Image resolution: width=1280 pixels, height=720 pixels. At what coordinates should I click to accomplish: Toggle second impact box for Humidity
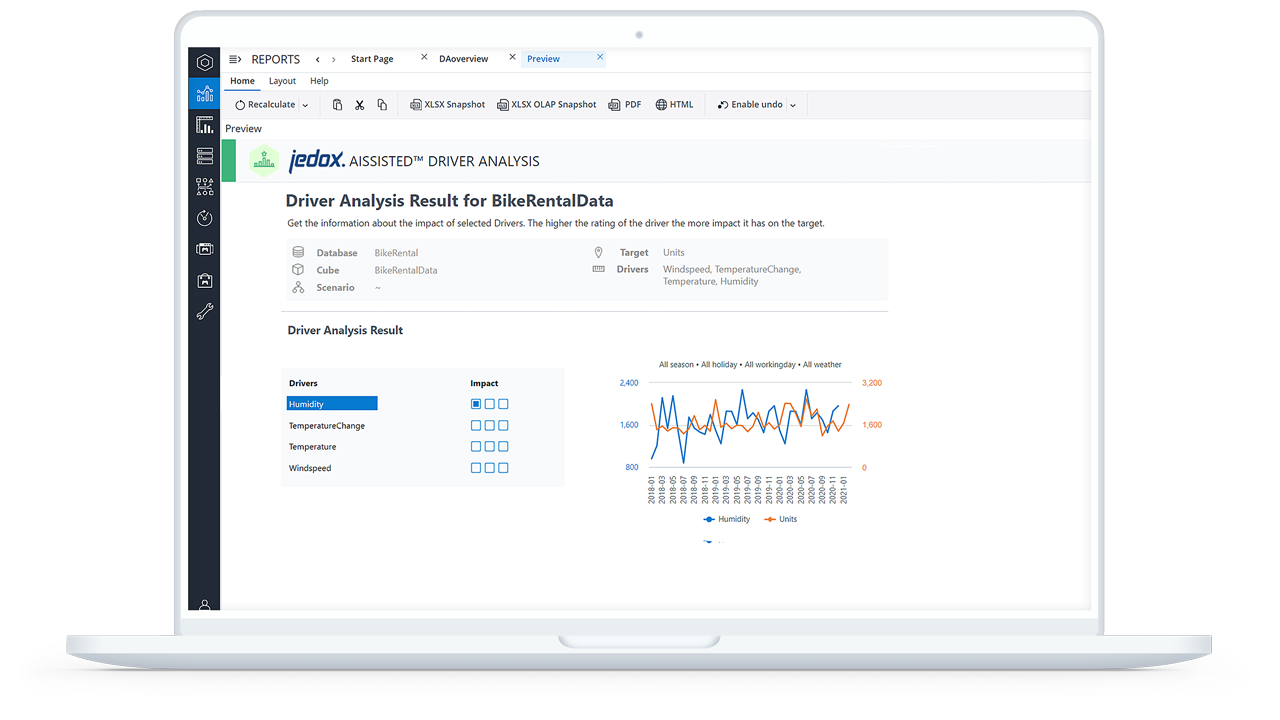(x=490, y=404)
